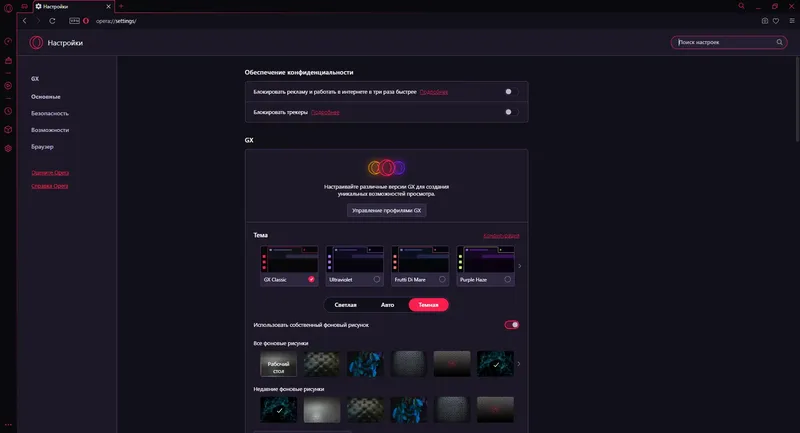Choose Рабочий стол wallpaper tile
This screenshot has width=800, height=433.
click(x=279, y=364)
